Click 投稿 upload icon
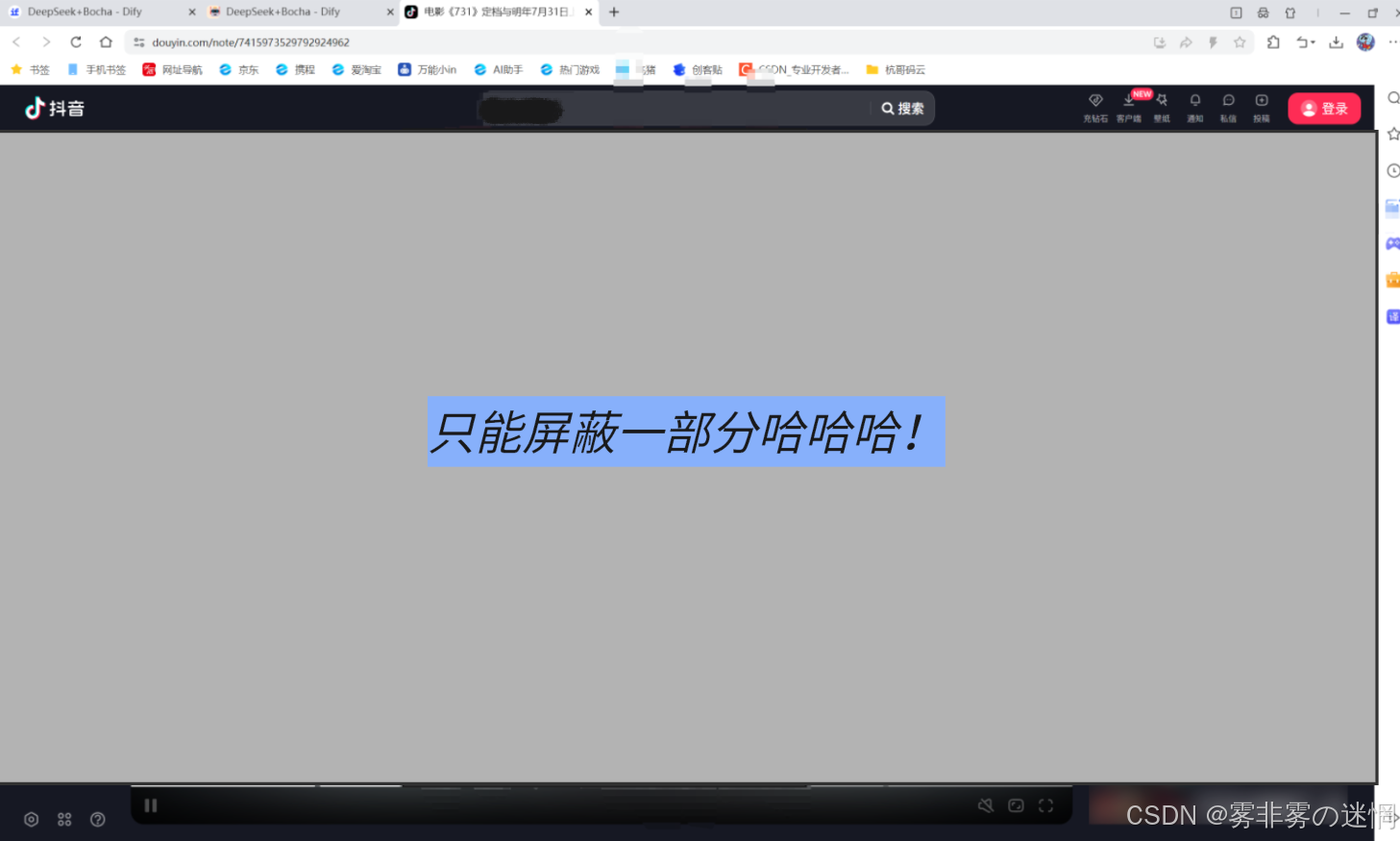The image size is (1400, 841). click(x=1262, y=108)
